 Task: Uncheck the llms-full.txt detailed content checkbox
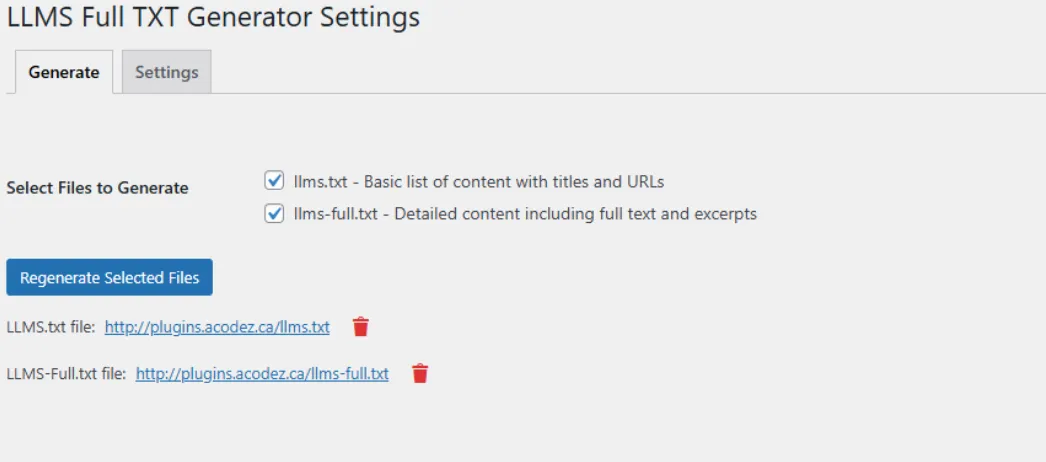(274, 213)
